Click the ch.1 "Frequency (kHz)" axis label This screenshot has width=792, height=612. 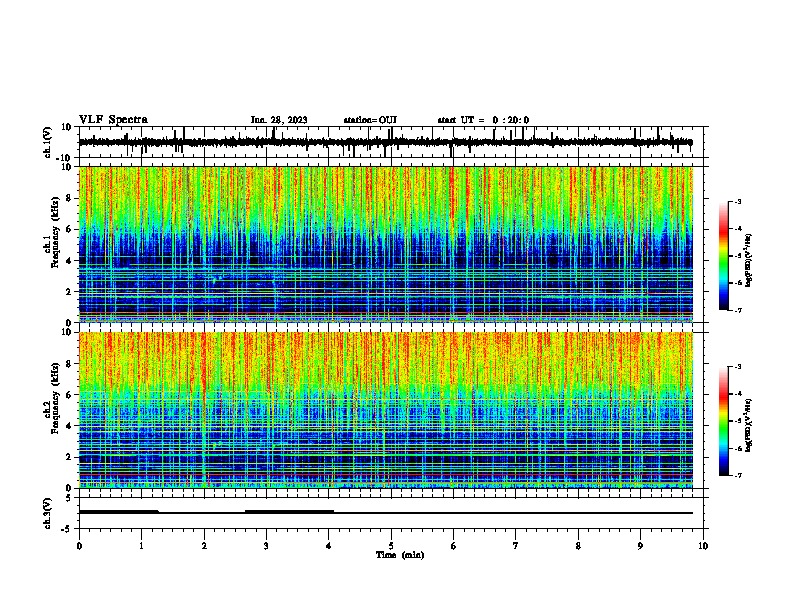tap(55, 234)
